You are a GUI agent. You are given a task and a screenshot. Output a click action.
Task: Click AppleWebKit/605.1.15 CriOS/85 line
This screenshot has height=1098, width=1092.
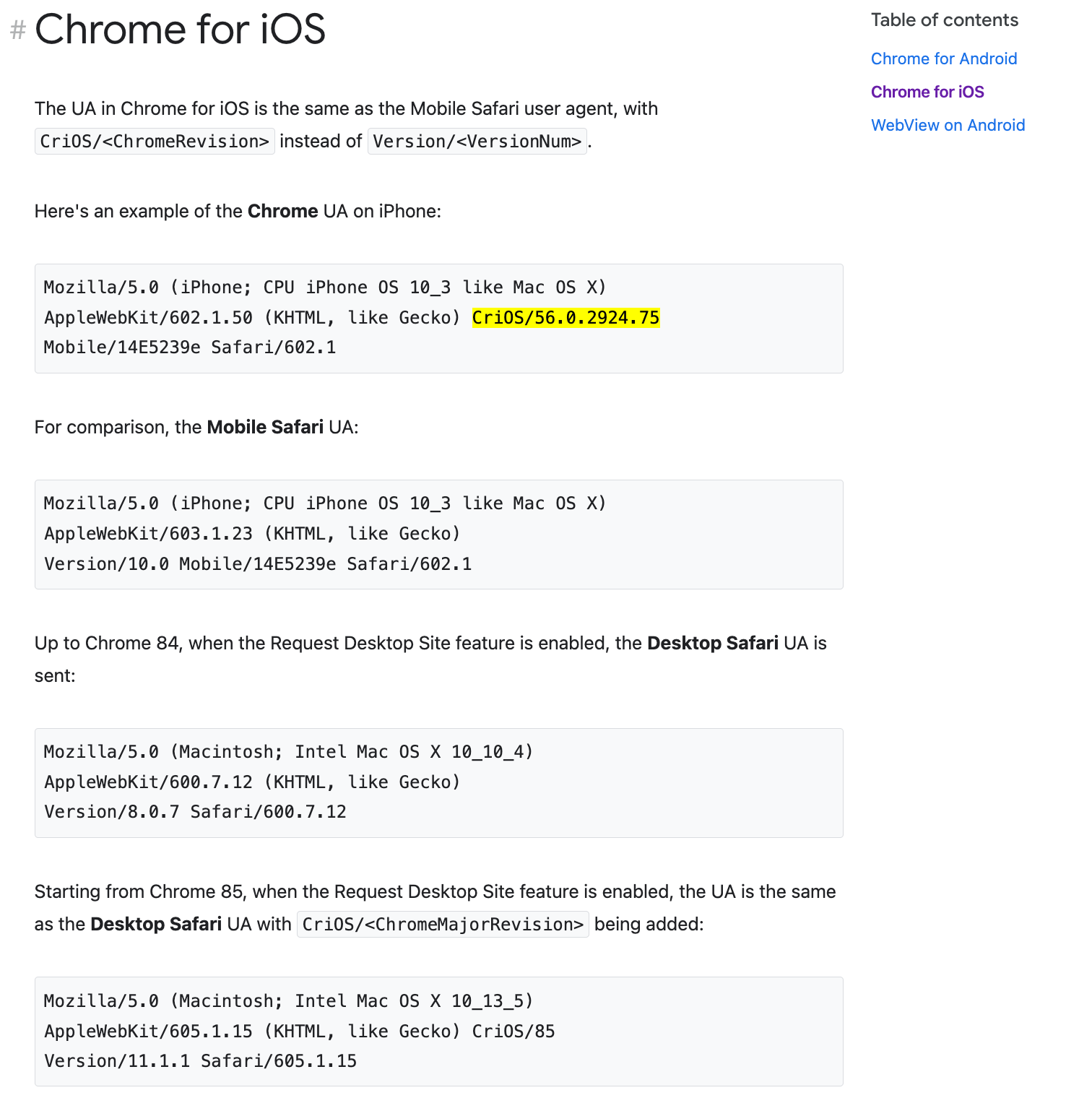[300, 1032]
